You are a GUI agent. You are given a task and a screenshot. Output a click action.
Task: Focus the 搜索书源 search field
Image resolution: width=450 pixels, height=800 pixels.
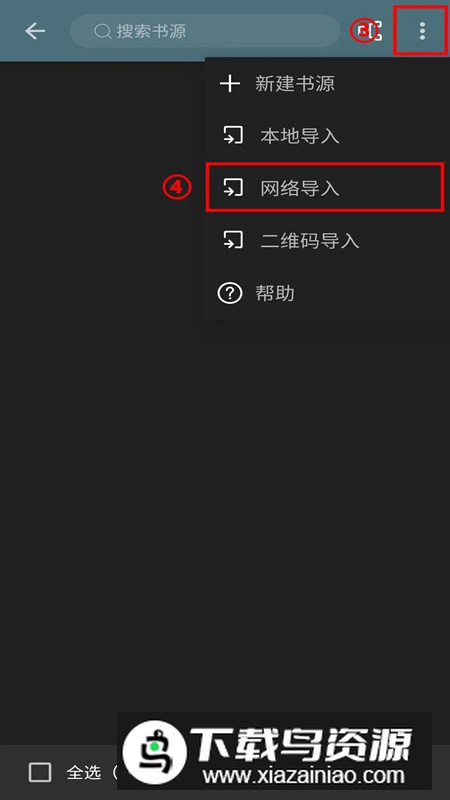click(205, 31)
